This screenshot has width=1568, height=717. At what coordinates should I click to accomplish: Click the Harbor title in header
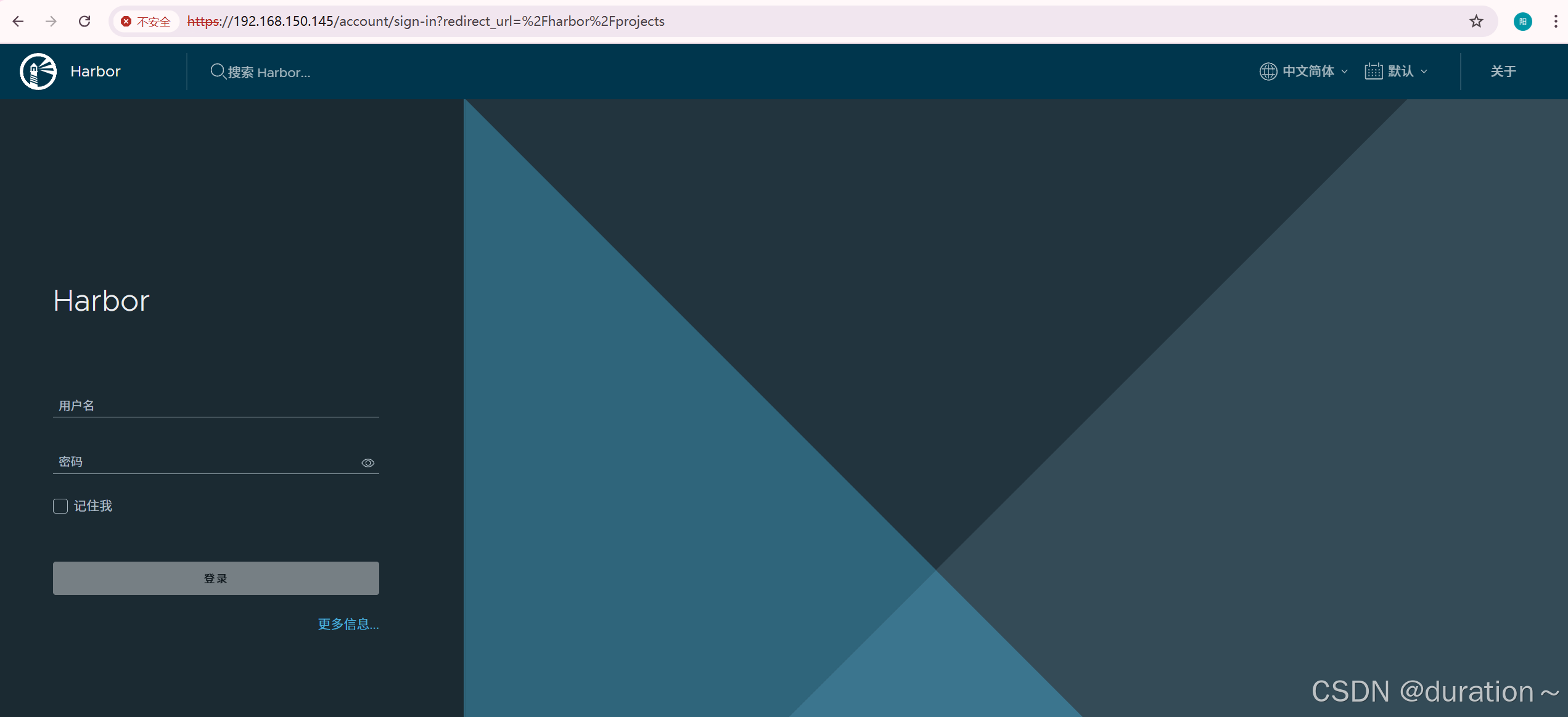click(96, 72)
